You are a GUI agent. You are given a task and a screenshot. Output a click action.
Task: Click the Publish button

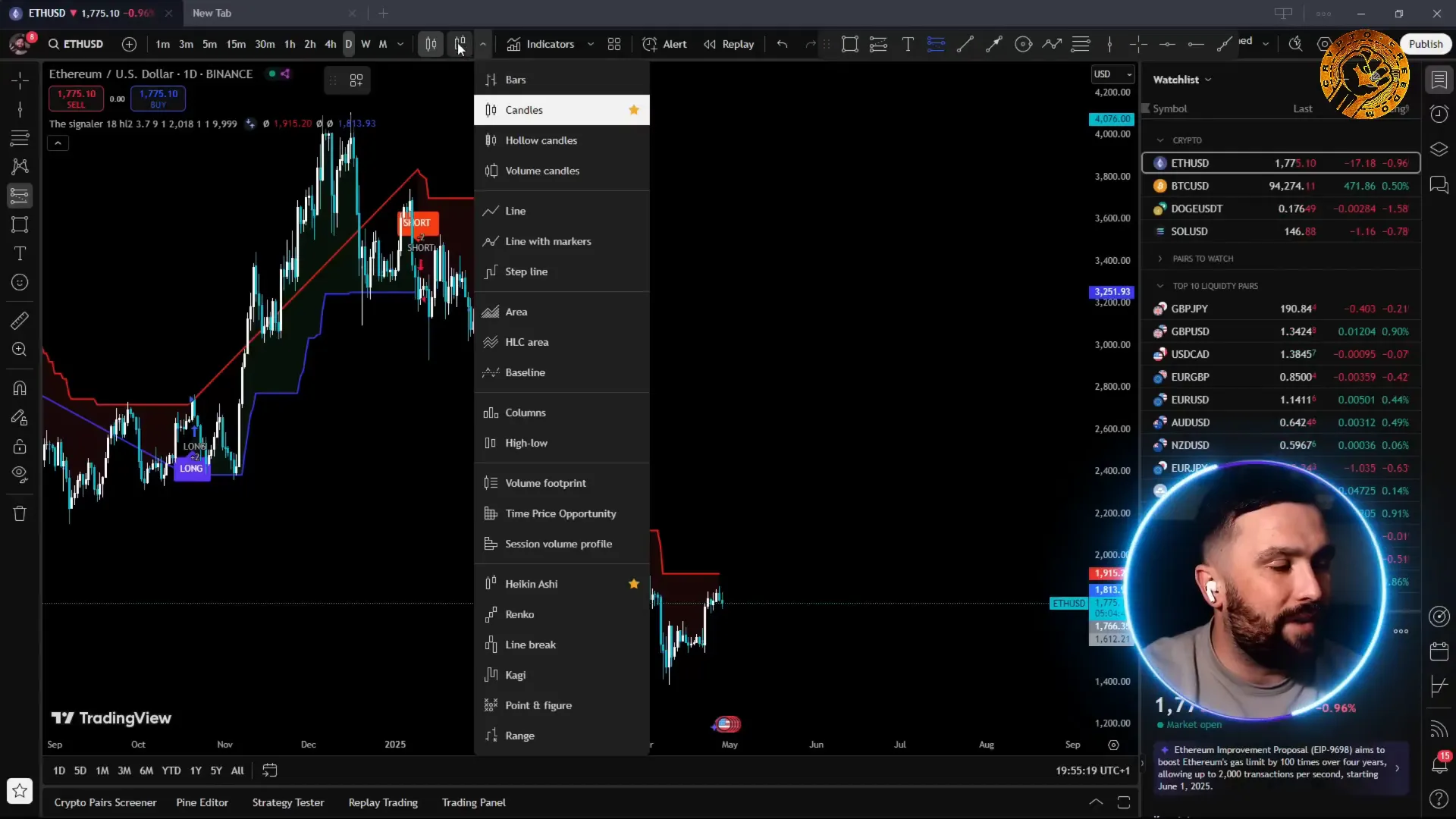pyautogui.click(x=1425, y=44)
